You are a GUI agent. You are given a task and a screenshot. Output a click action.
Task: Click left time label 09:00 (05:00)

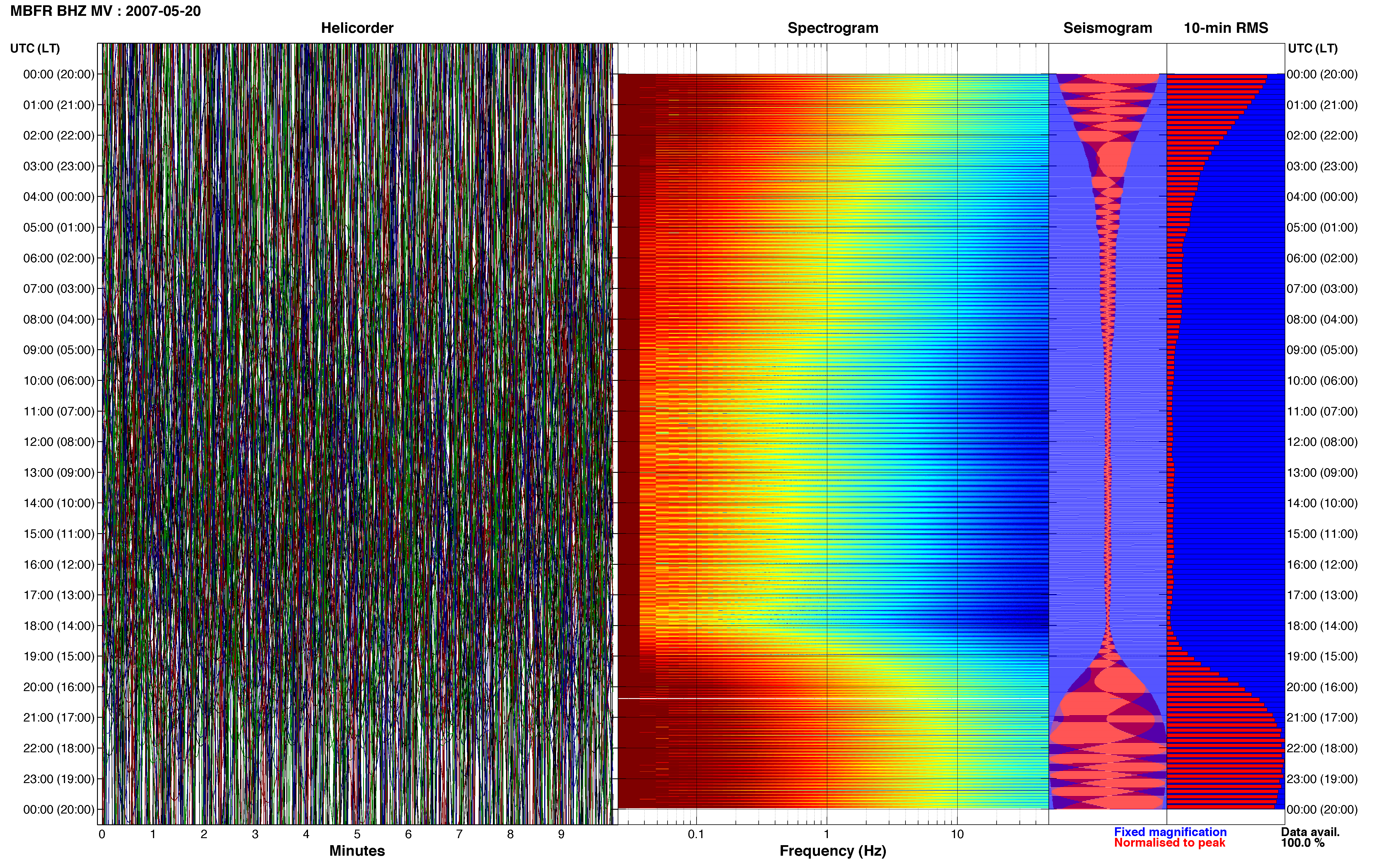(x=59, y=350)
